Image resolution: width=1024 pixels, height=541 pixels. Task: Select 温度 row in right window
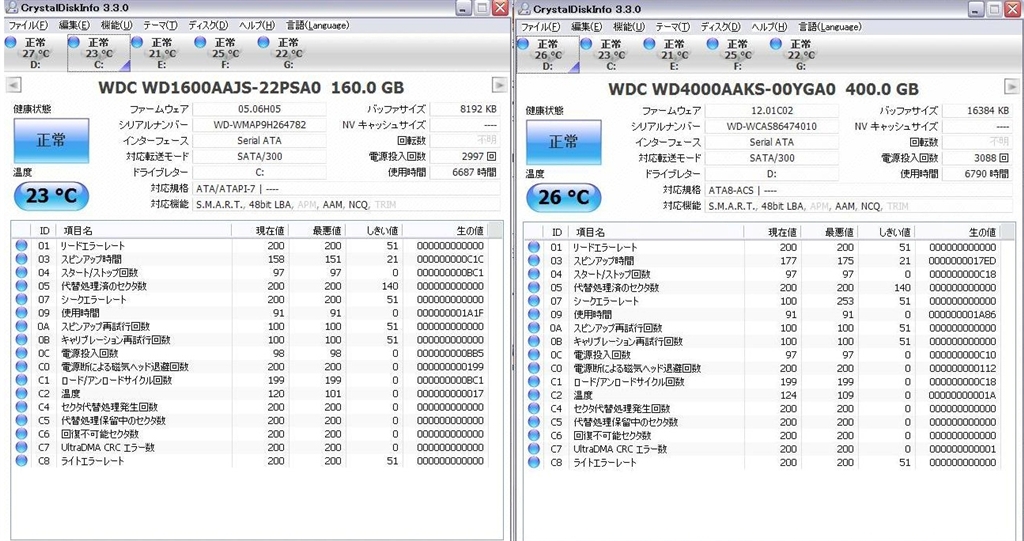click(762, 395)
